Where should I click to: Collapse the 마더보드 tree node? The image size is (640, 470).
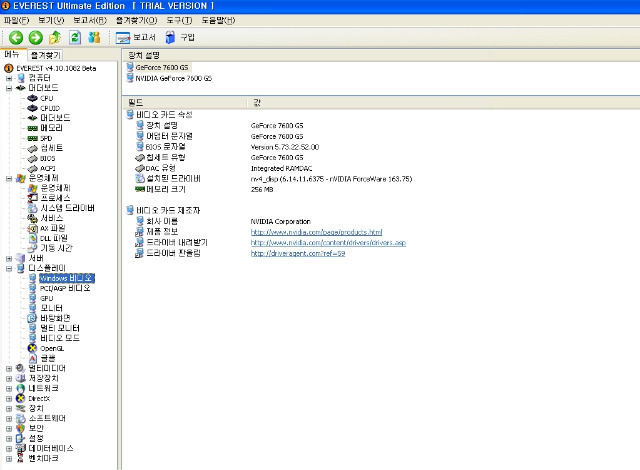[x=9, y=88]
